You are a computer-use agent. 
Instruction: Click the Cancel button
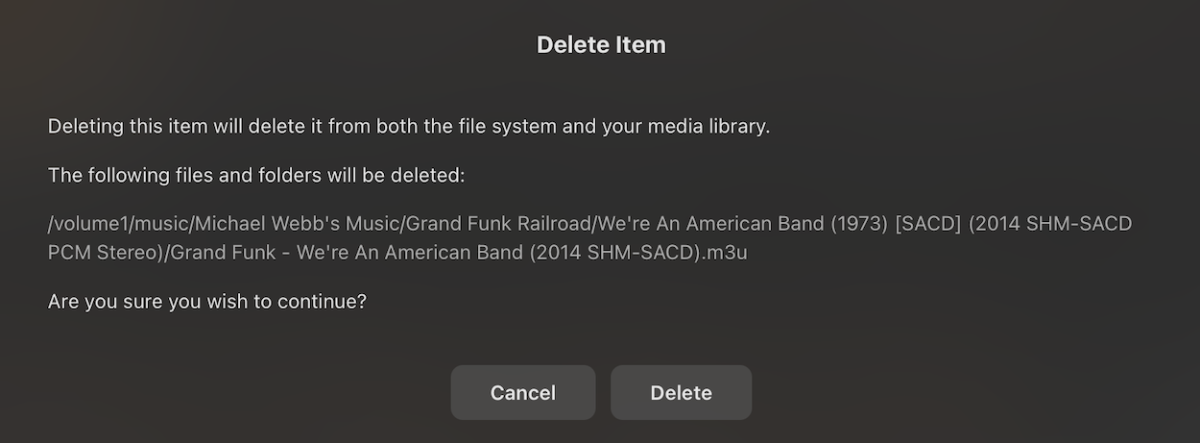click(x=523, y=393)
